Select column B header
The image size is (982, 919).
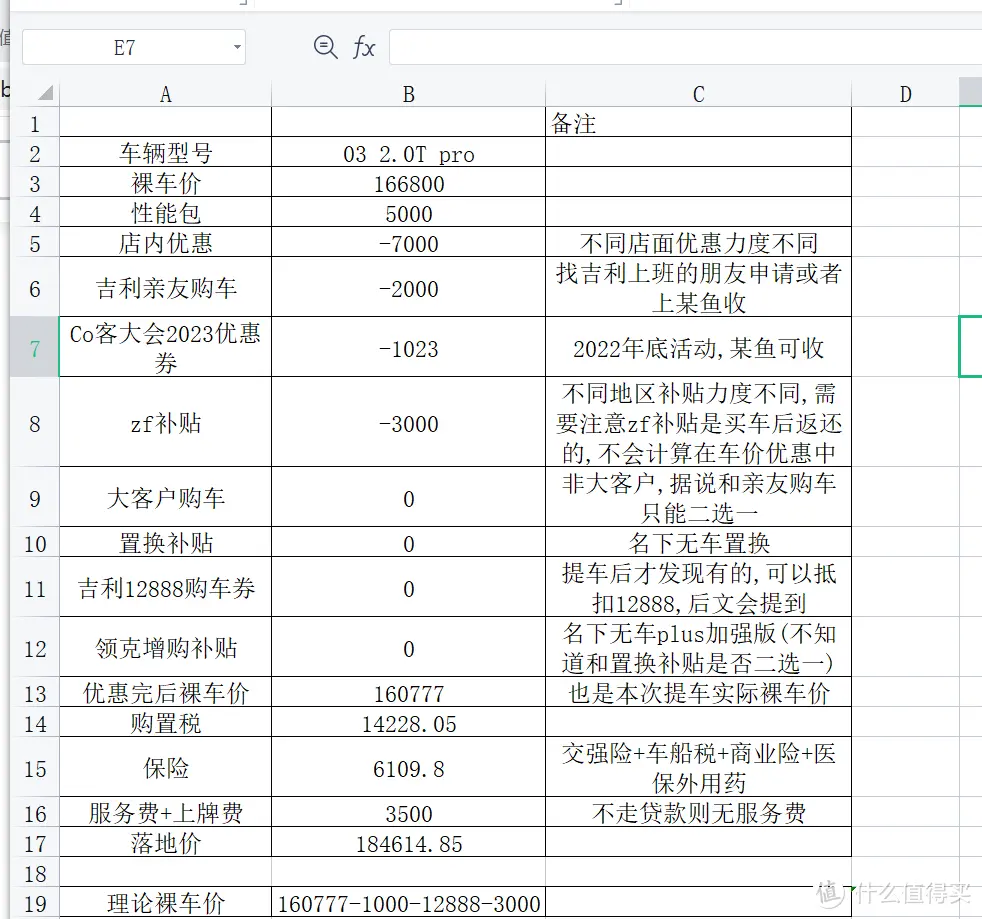tap(408, 94)
